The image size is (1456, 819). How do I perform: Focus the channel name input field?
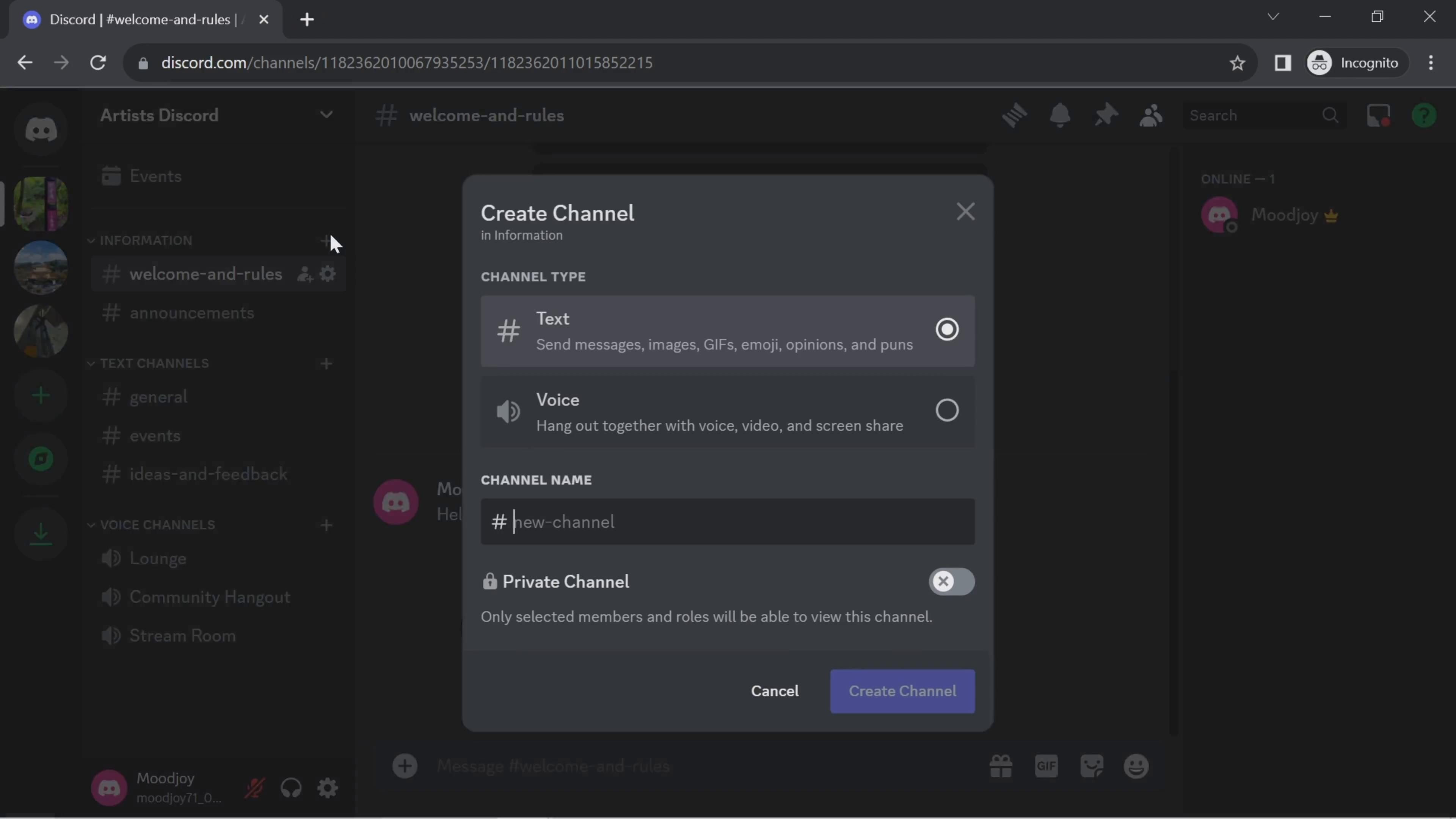[x=735, y=522]
